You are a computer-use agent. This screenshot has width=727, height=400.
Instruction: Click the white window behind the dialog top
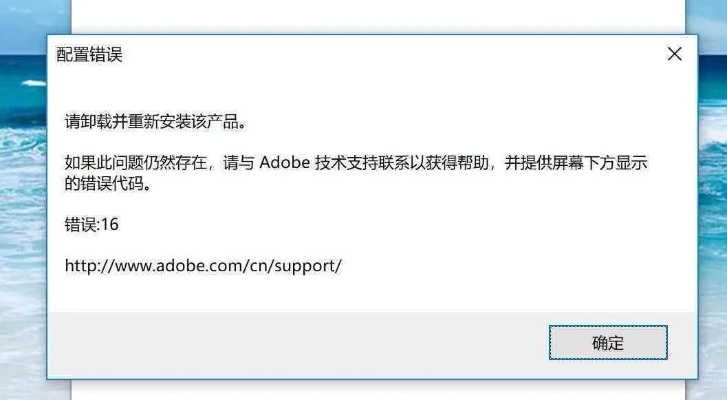[x=380, y=15]
